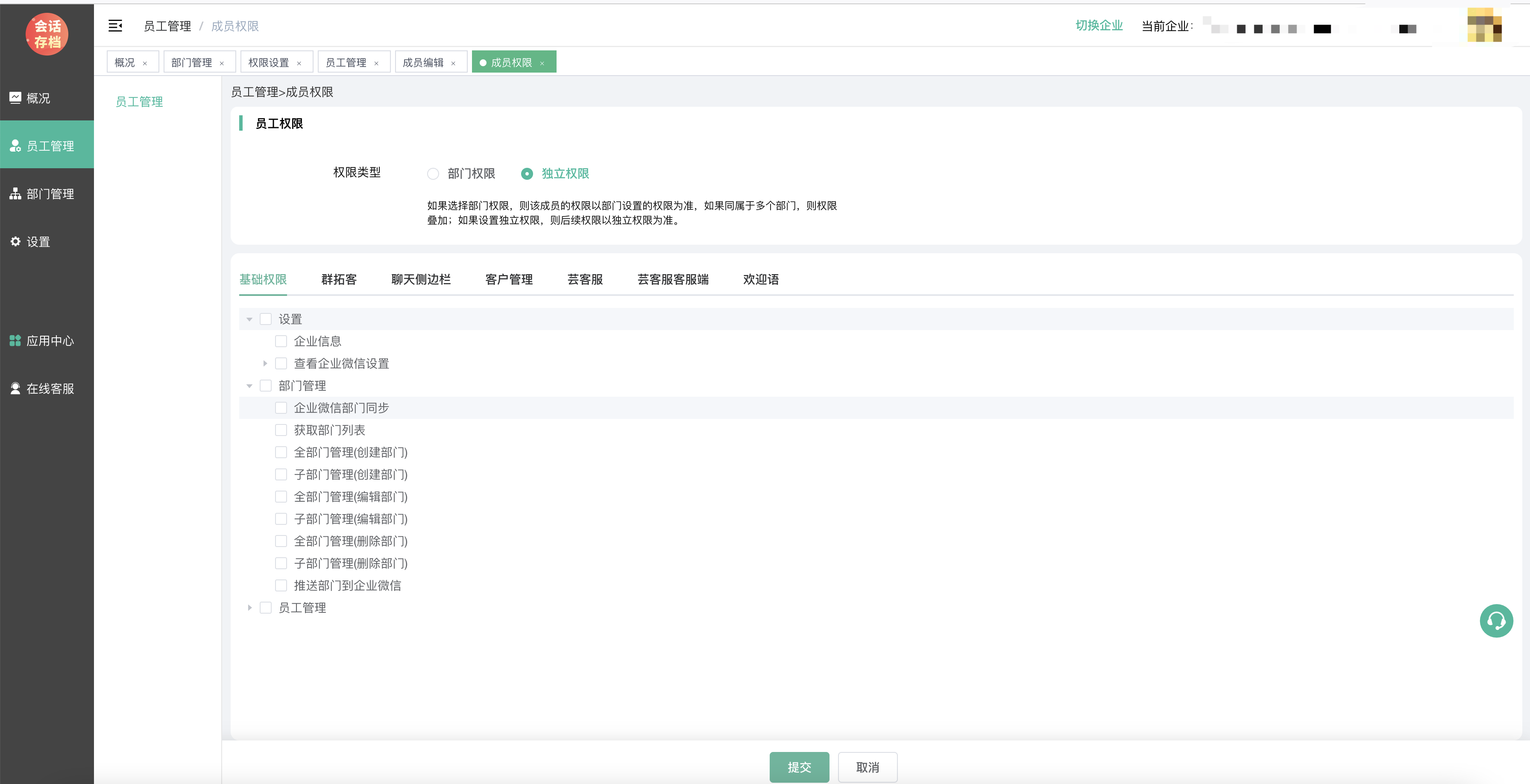Click the sidebar collapse hamburger icon

115,26
